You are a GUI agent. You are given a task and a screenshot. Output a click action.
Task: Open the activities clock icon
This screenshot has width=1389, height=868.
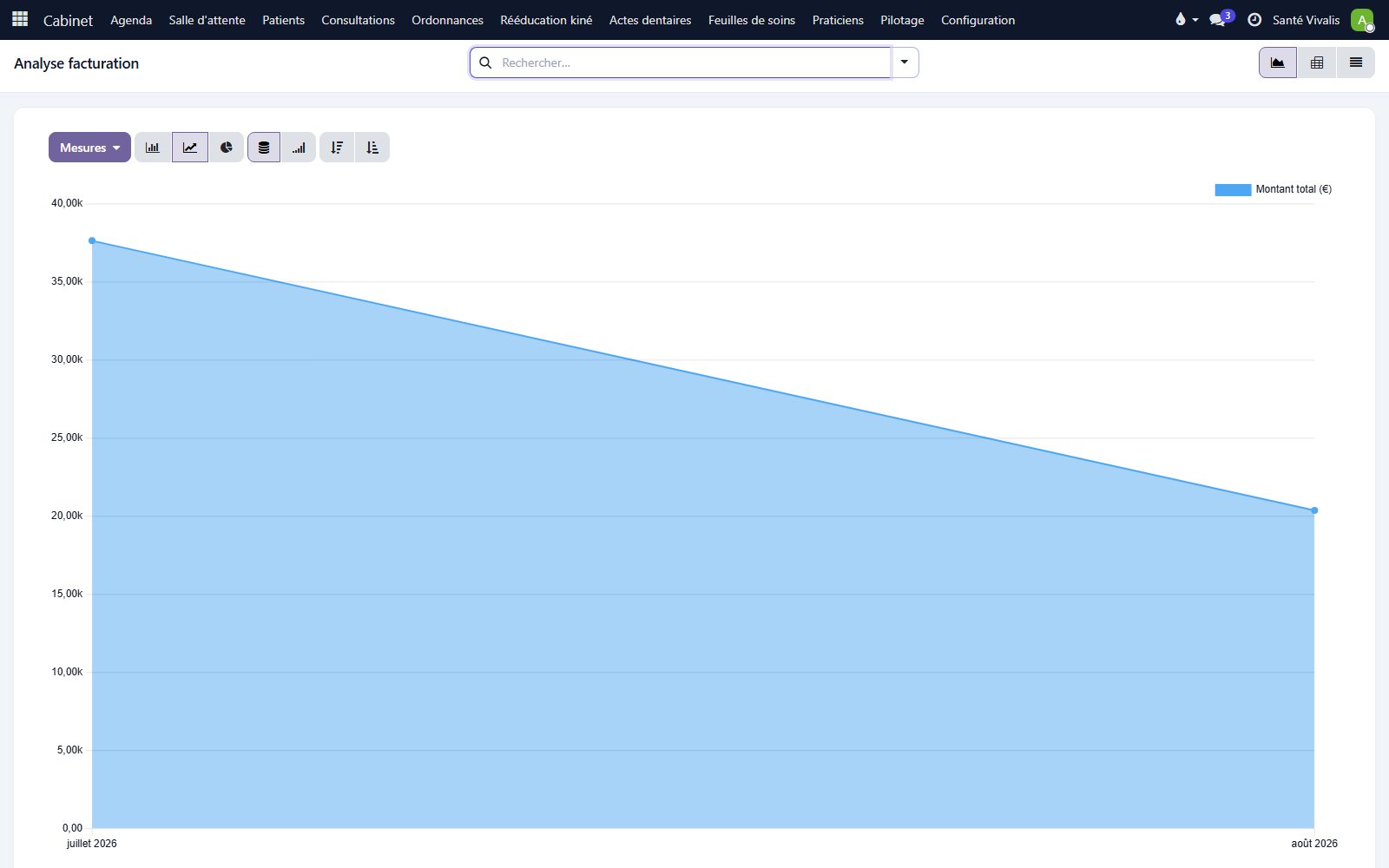pos(1254,19)
